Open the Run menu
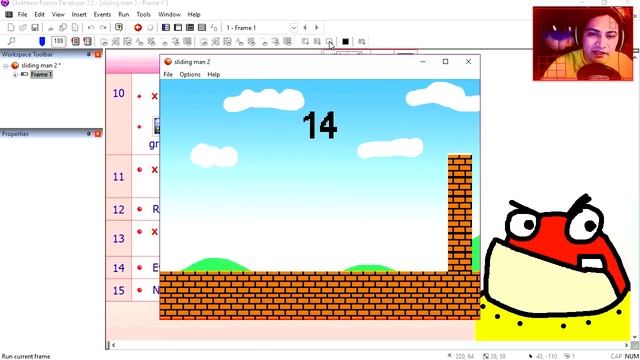640x360 pixels. pos(124,14)
